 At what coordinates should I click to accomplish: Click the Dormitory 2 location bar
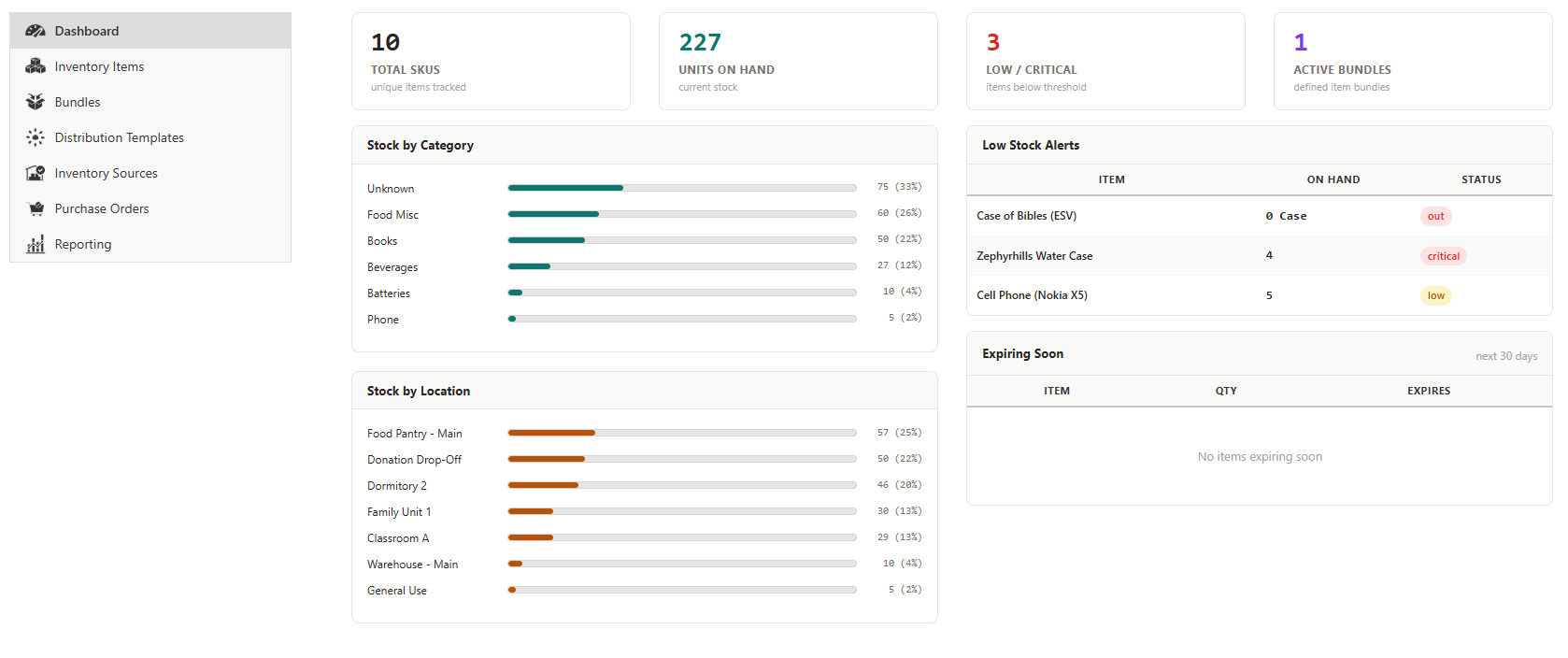[682, 485]
